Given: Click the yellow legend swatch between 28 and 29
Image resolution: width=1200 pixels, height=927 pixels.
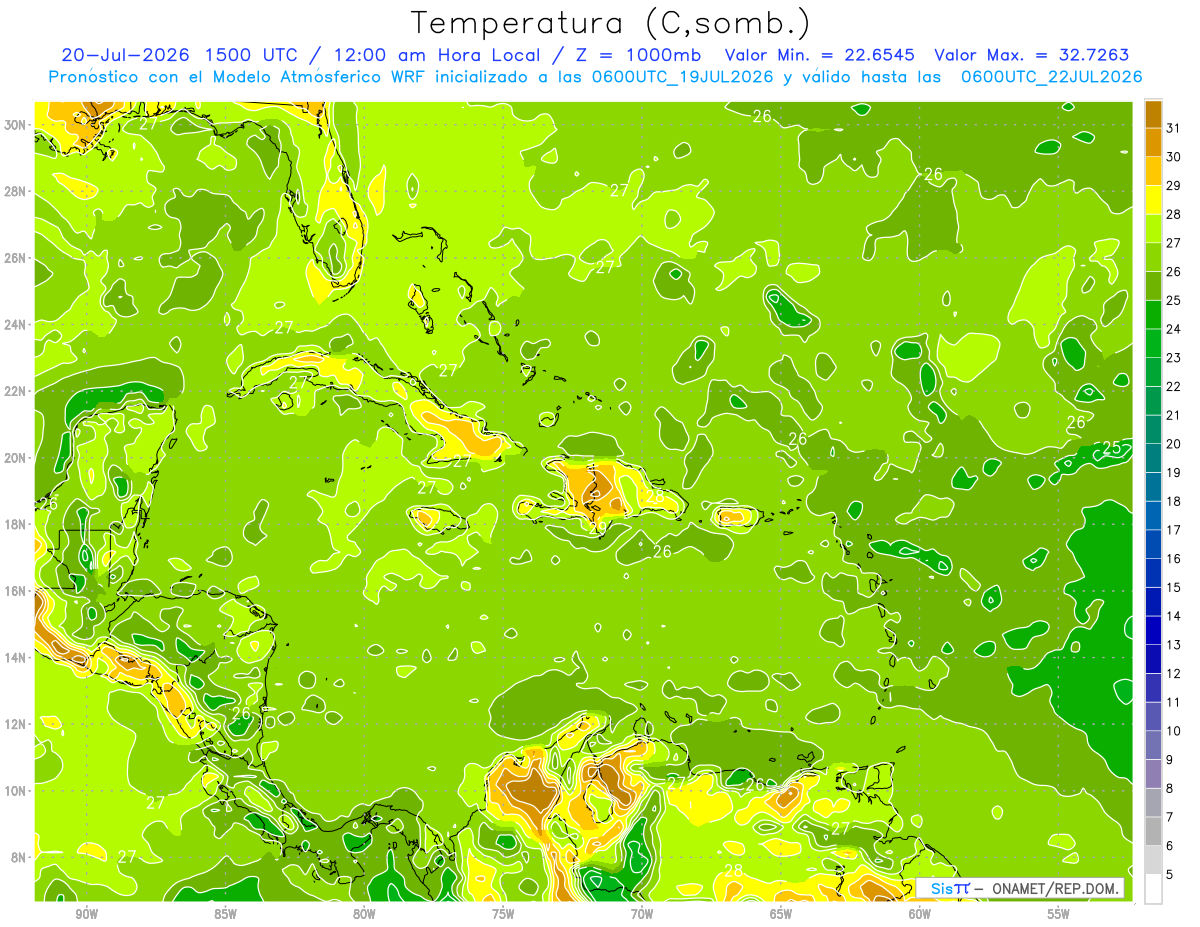Looking at the screenshot, I should point(1153,199).
